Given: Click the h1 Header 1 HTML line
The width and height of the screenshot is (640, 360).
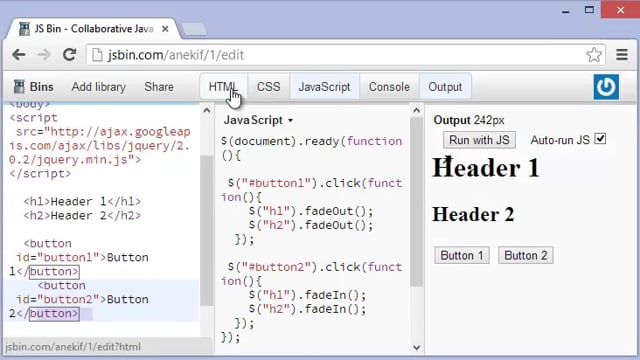Looking at the screenshot, I should tap(82, 202).
